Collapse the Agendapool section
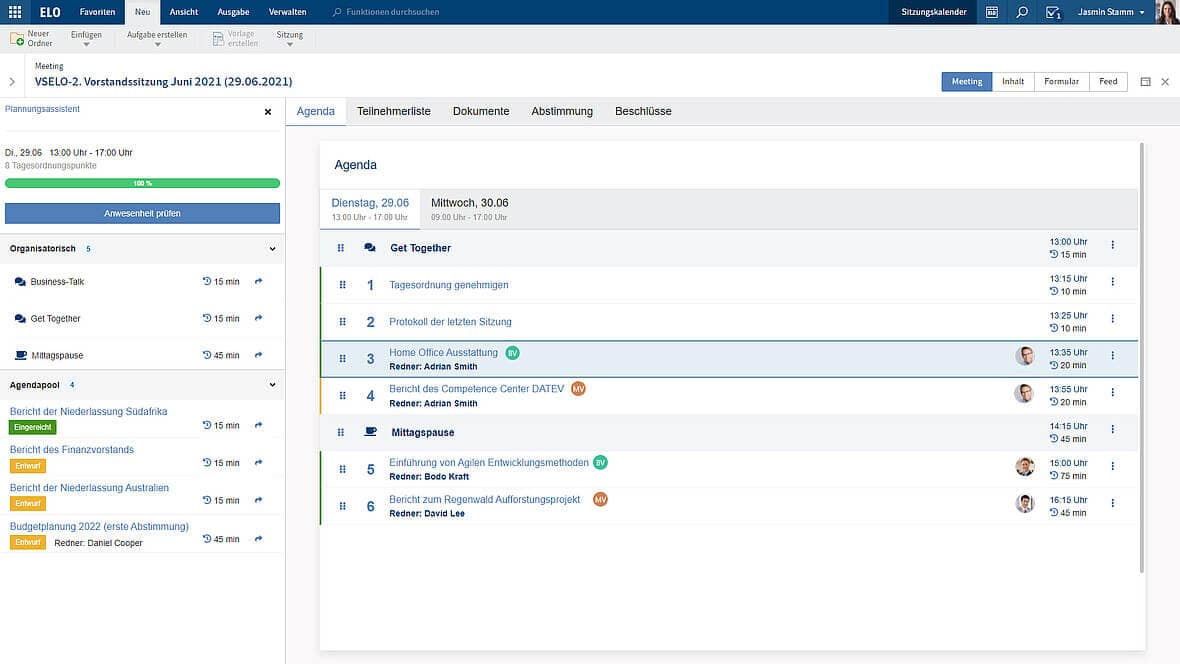This screenshot has width=1180, height=664. [272, 384]
